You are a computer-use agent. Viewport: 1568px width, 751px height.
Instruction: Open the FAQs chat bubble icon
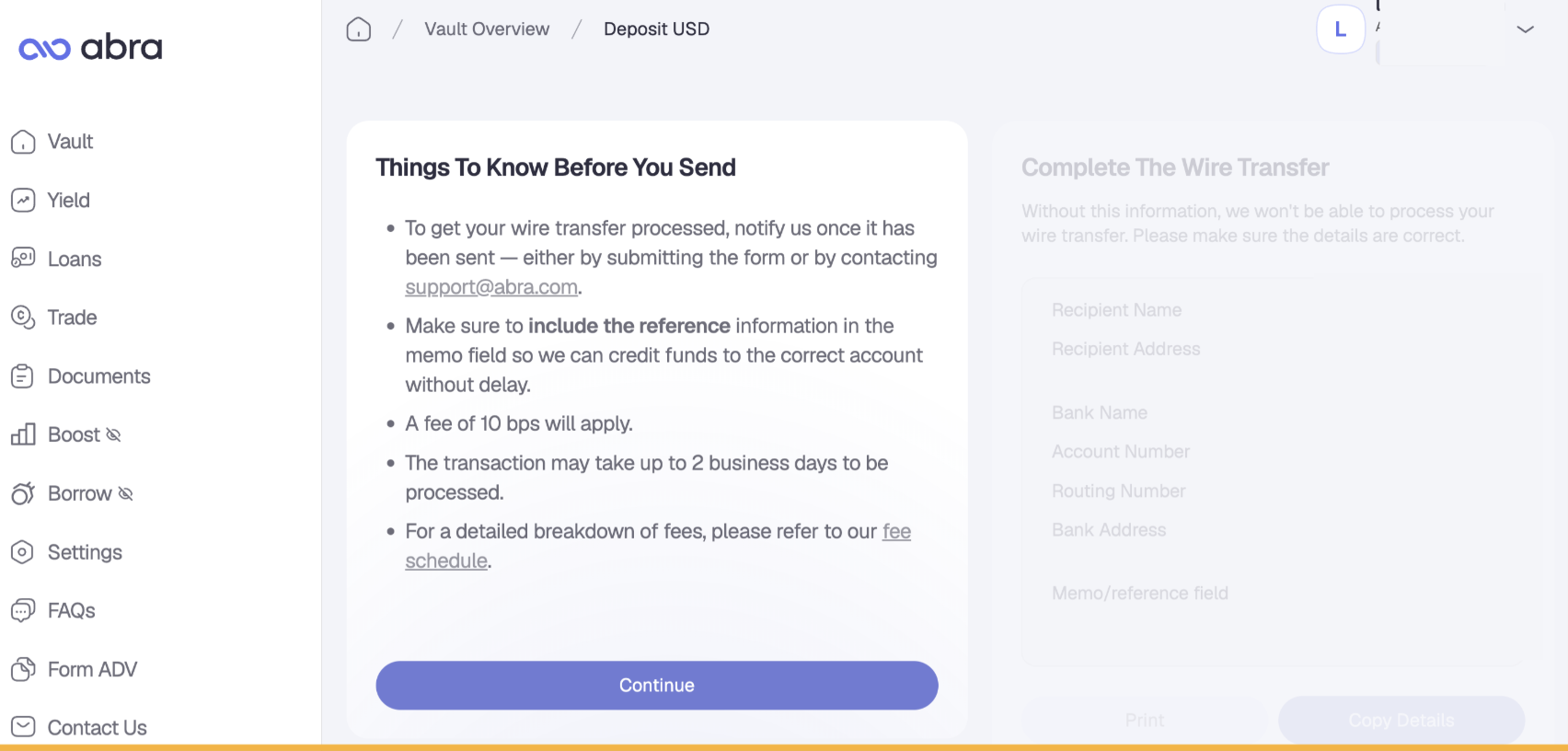click(23, 611)
